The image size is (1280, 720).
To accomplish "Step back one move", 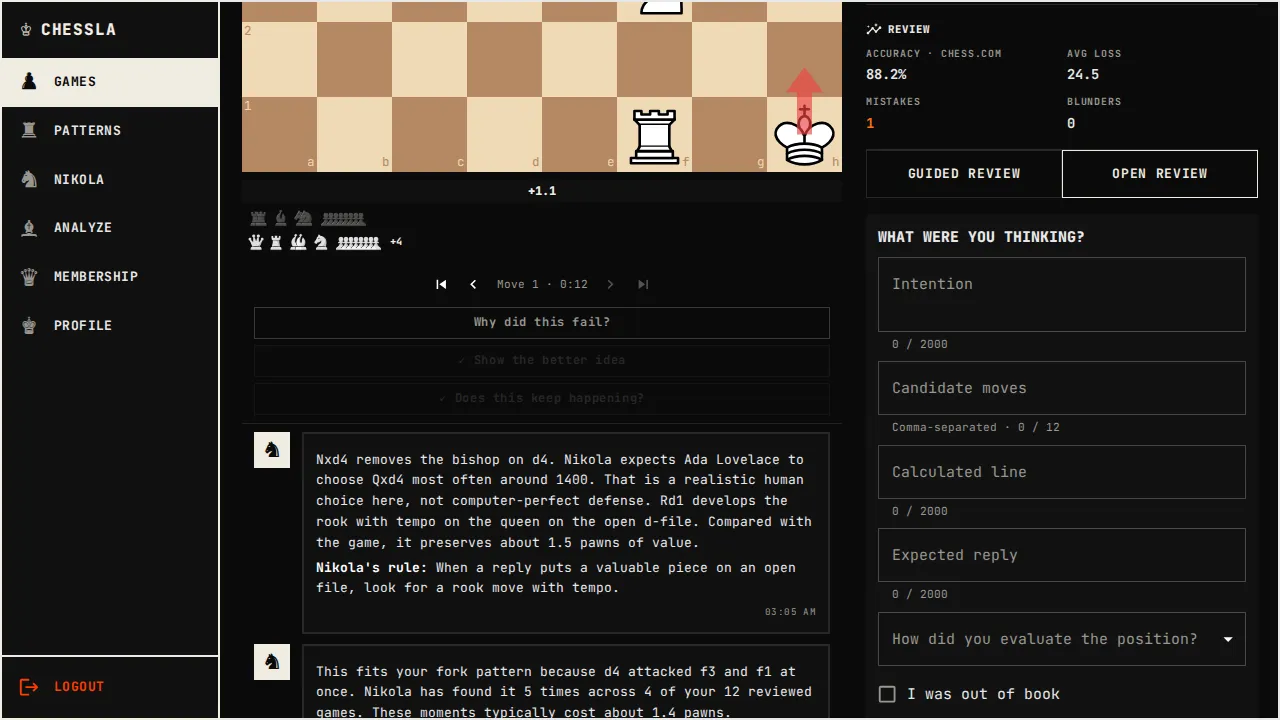I will click(x=473, y=284).
